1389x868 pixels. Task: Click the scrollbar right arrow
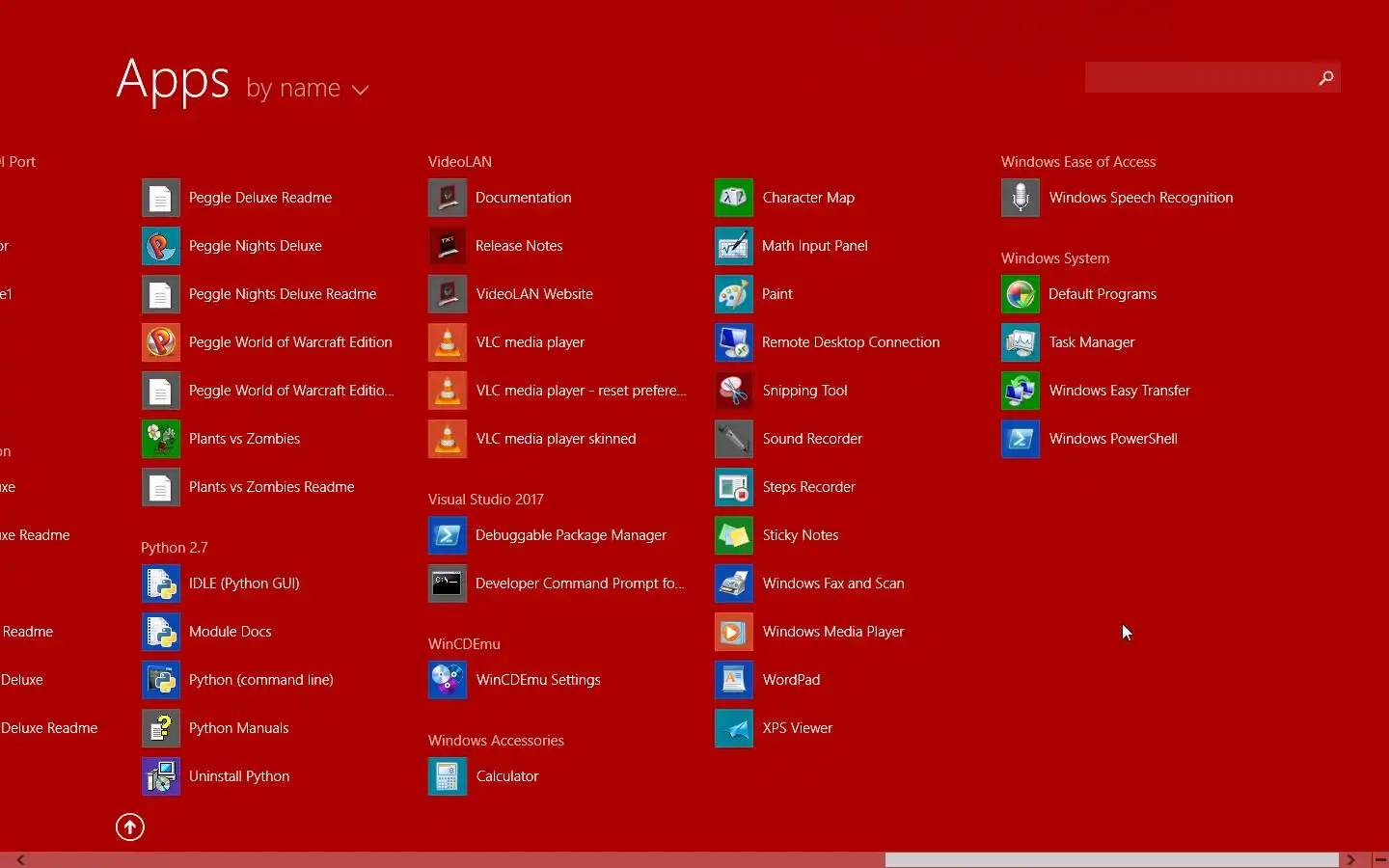[1350, 860]
